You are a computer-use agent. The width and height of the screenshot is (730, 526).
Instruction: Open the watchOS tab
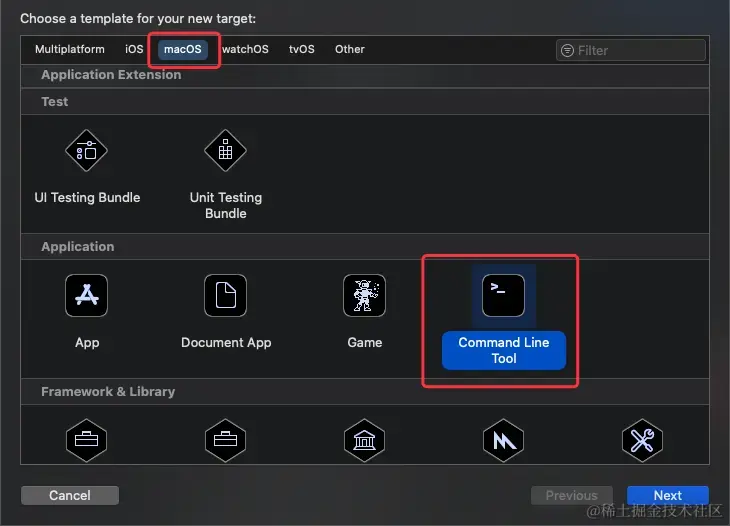coord(245,49)
